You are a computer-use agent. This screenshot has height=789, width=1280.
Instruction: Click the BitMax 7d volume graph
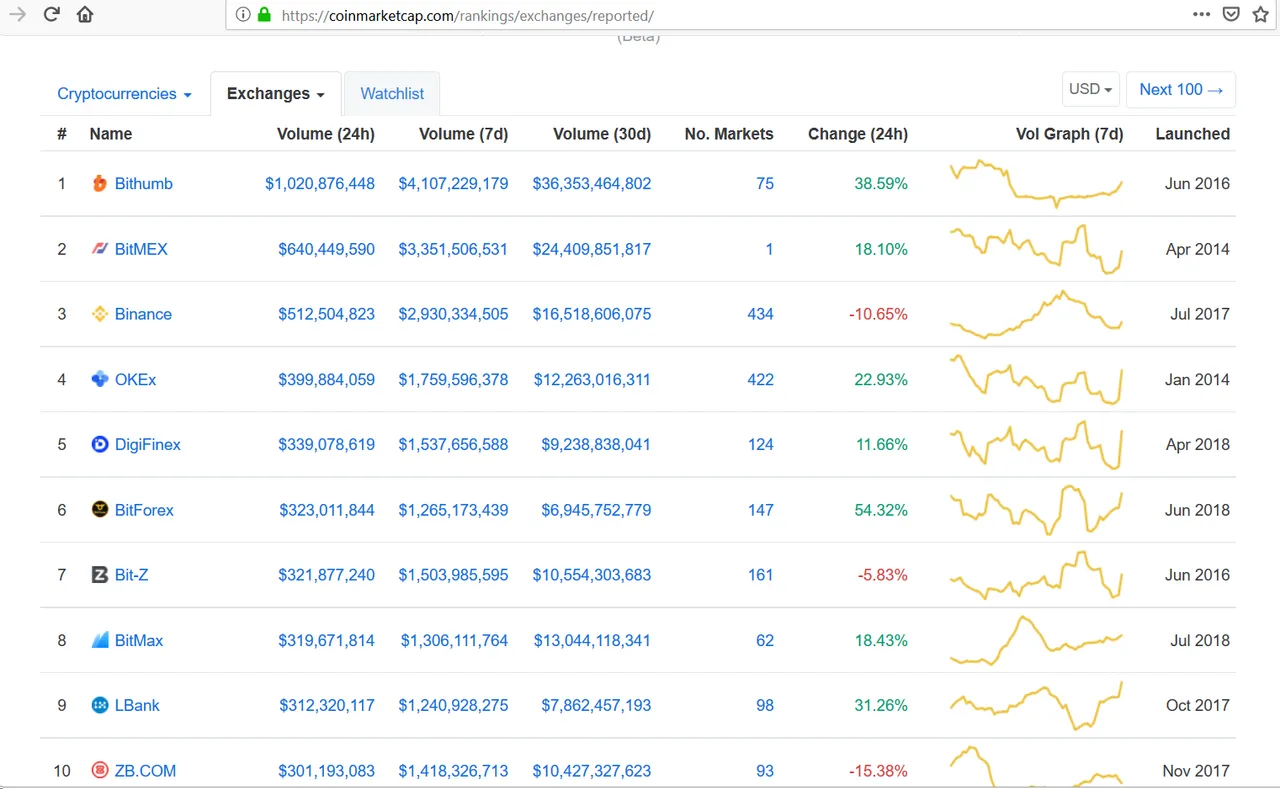pyautogui.click(x=1036, y=640)
